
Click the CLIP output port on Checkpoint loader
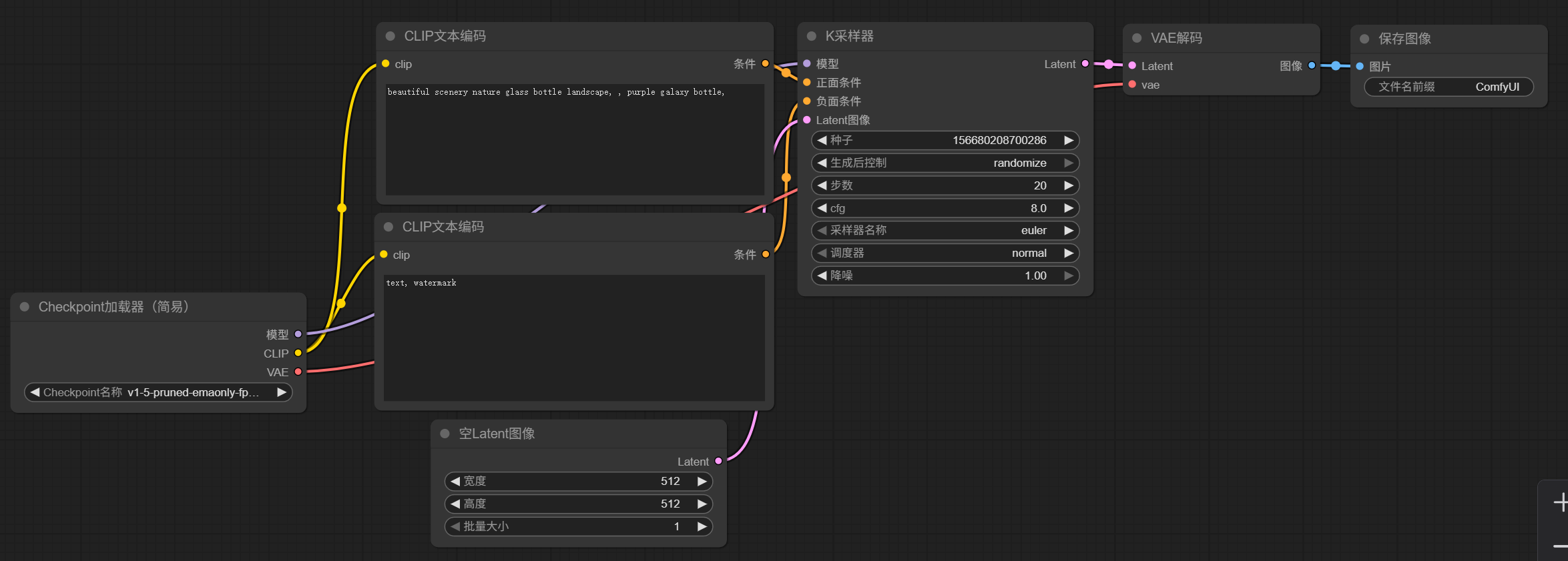(298, 353)
